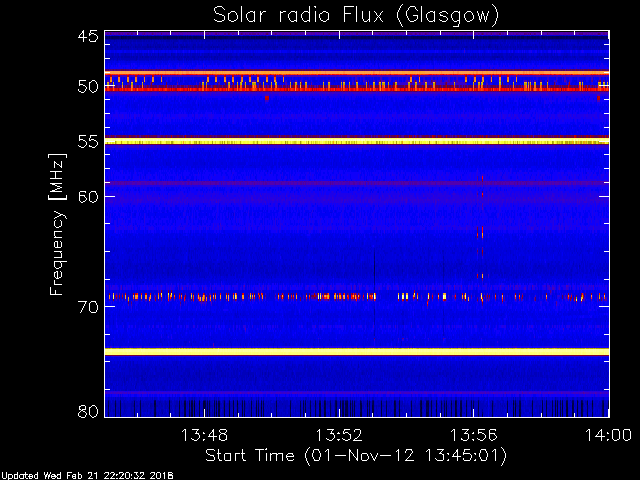This screenshot has height=480, width=640.
Task: Click the 70 frequency tick label
Action: (x=88, y=307)
